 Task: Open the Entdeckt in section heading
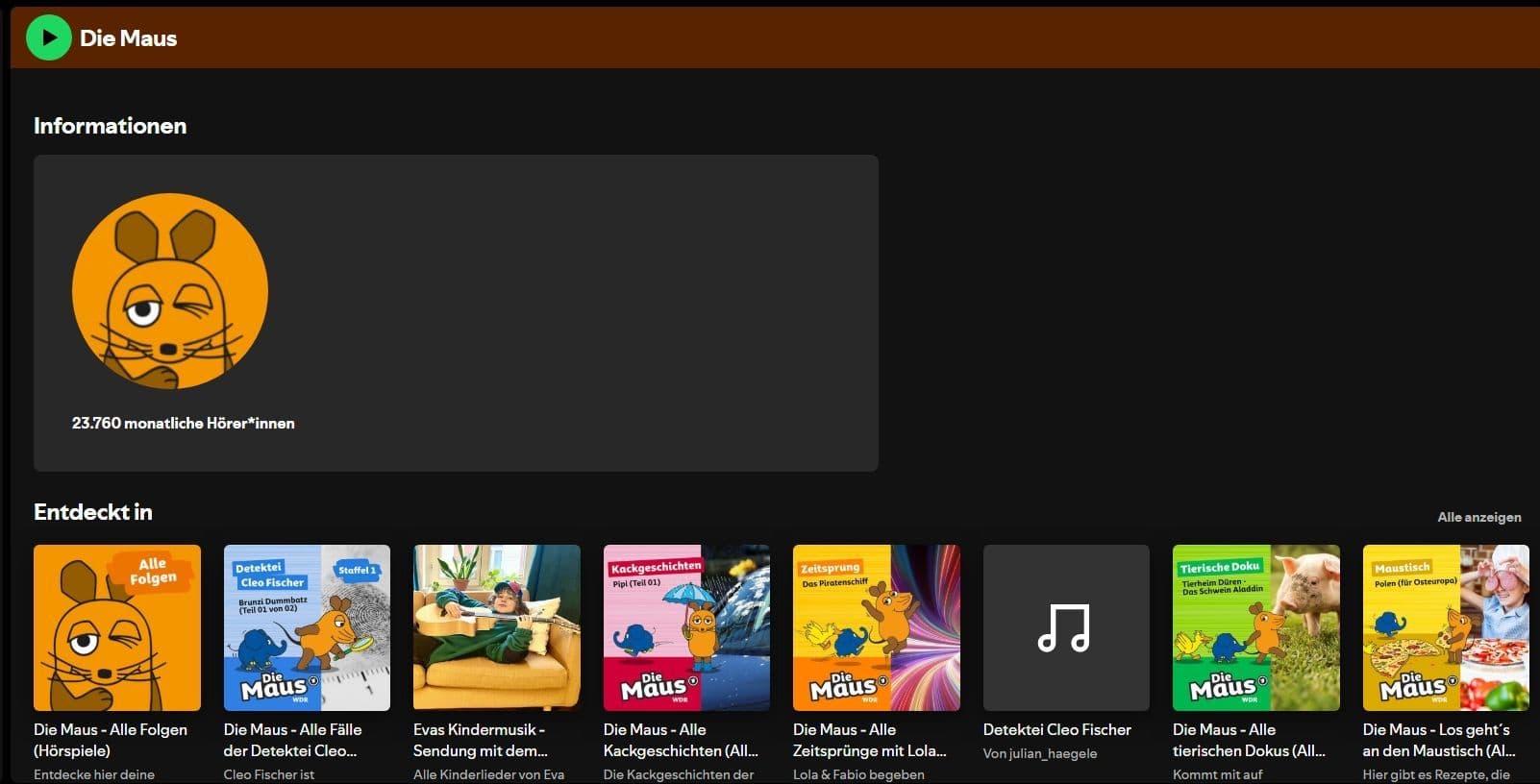(x=93, y=512)
